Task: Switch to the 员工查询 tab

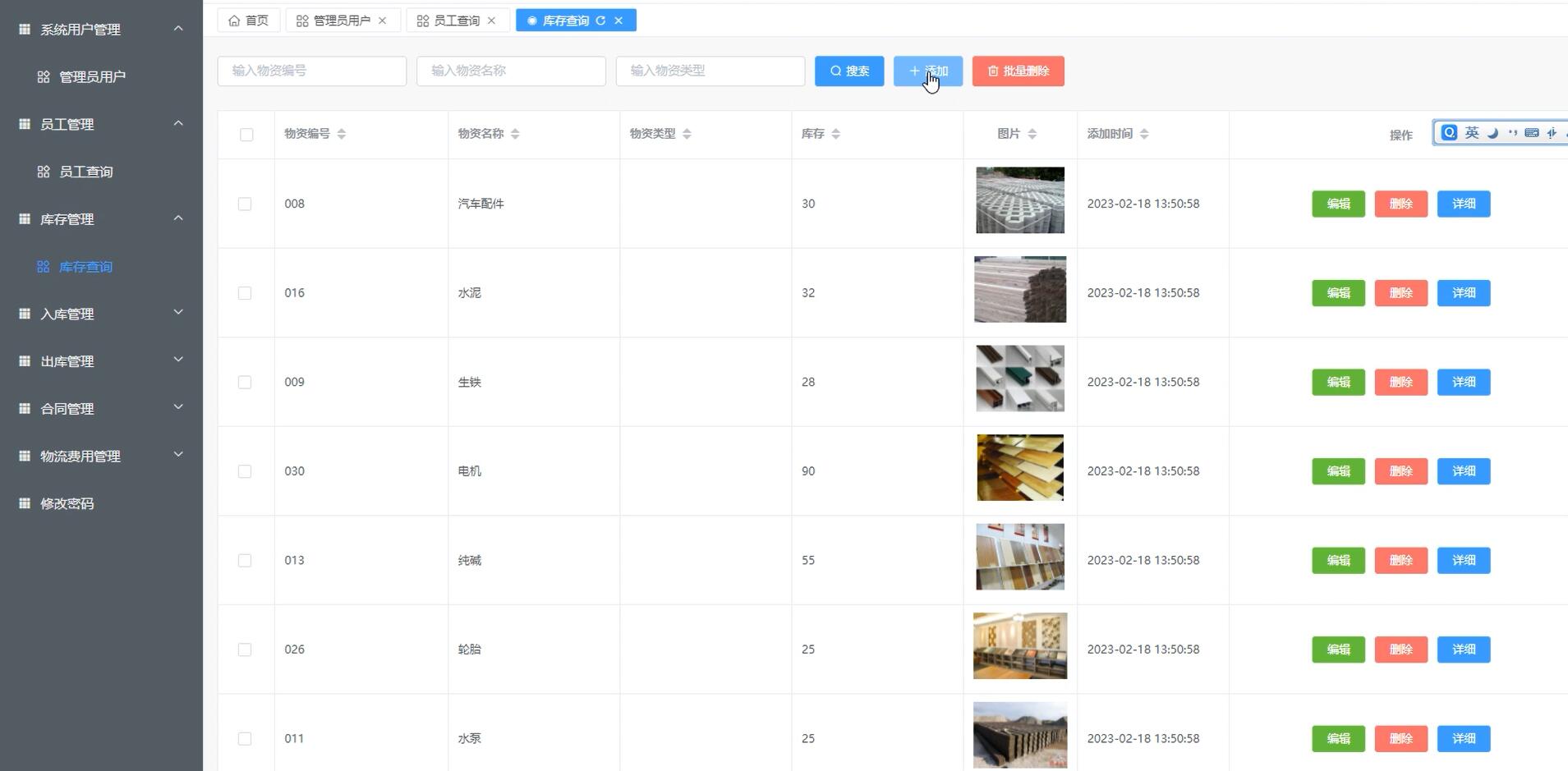Action: (x=458, y=21)
